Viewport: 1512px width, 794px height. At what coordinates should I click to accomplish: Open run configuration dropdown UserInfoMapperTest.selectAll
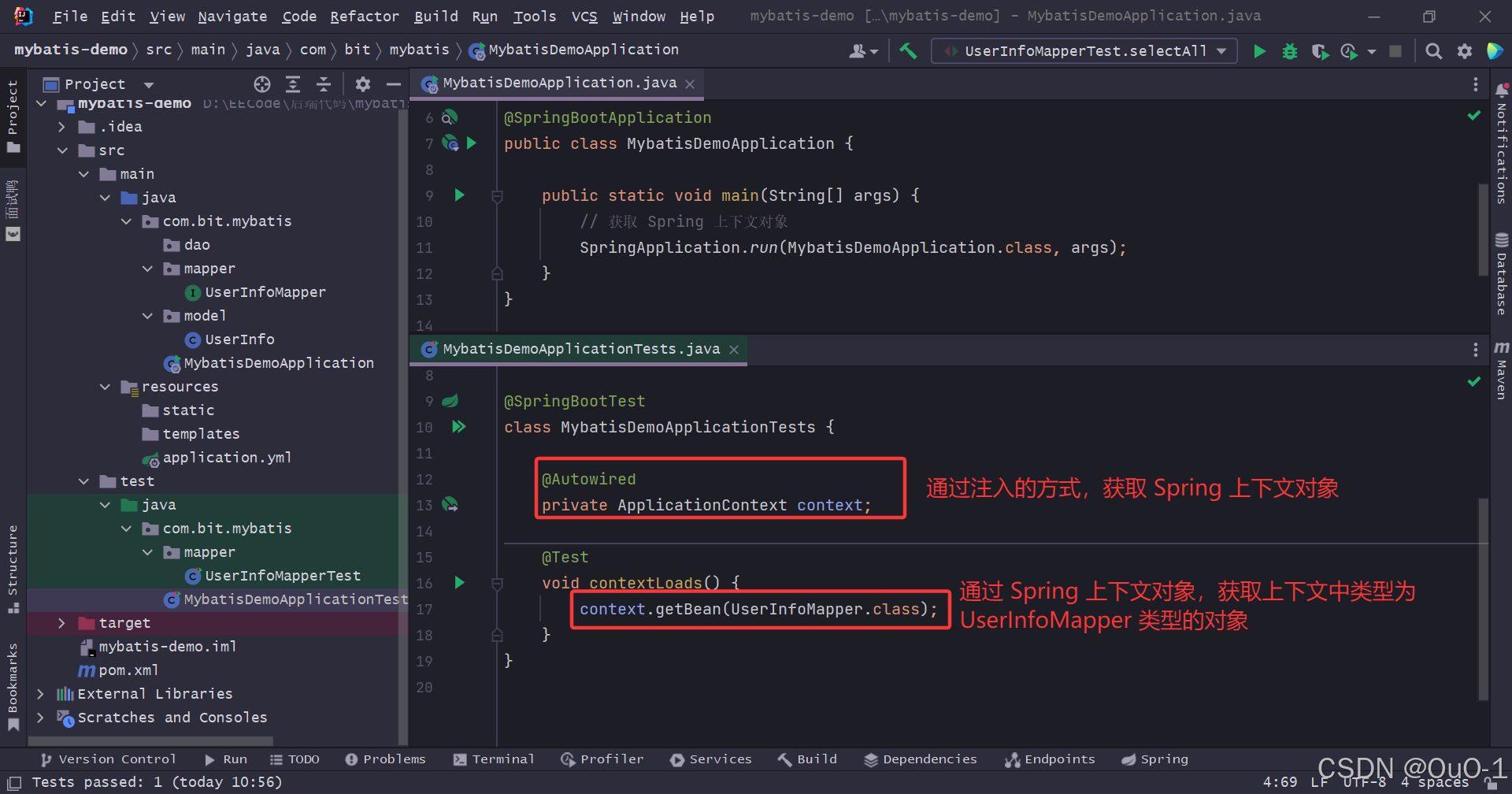1084,51
